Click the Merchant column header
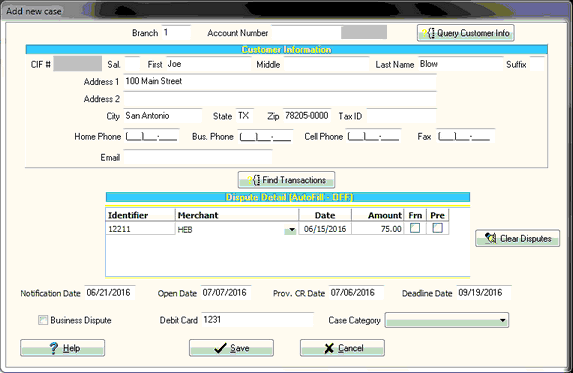 tap(237, 215)
